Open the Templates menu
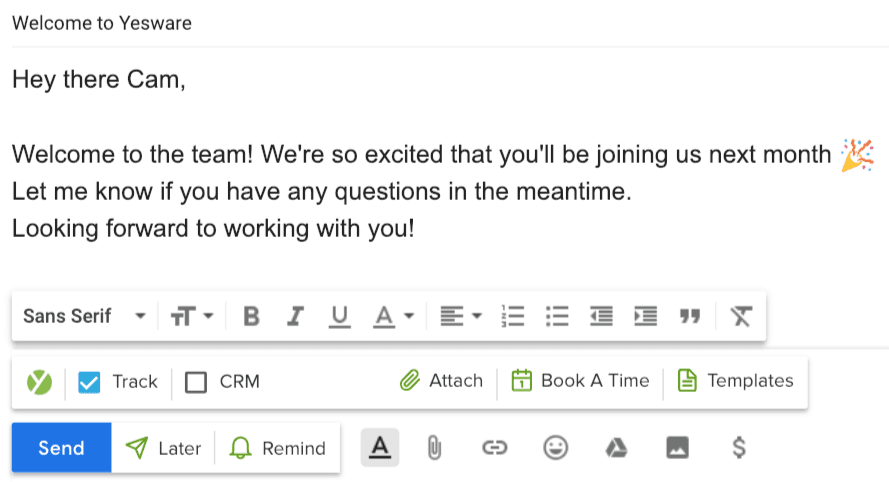889x482 pixels. tap(735, 381)
